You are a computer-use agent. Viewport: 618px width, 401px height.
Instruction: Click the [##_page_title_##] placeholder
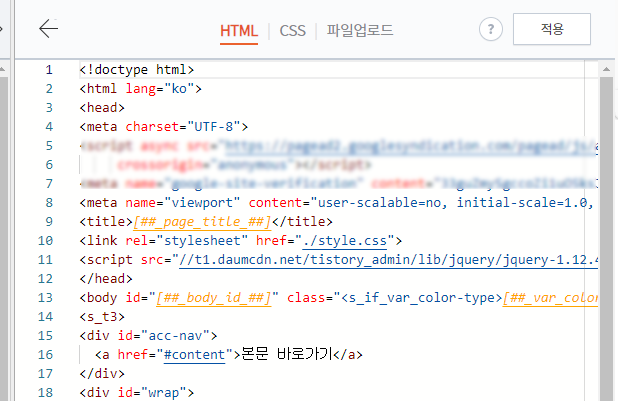coord(202,222)
